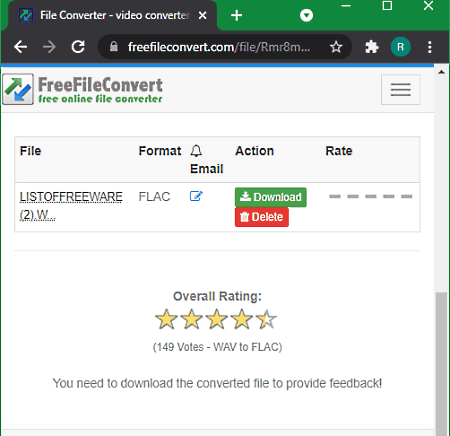
Task: Click the fourth overall rating star
Action: (x=242, y=319)
